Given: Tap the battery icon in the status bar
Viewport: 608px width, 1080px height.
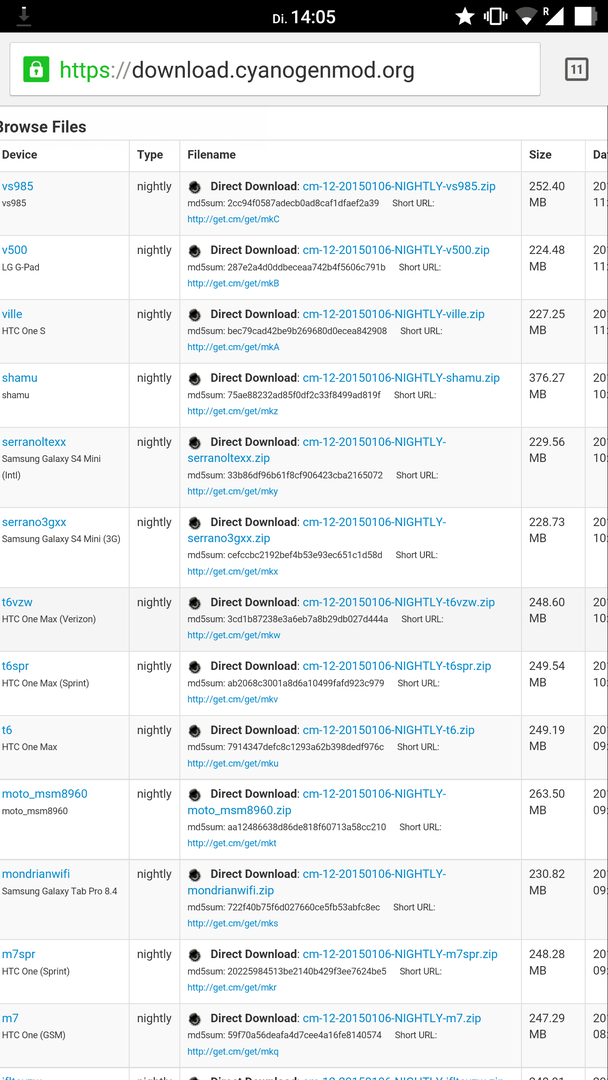Looking at the screenshot, I should [x=584, y=16].
